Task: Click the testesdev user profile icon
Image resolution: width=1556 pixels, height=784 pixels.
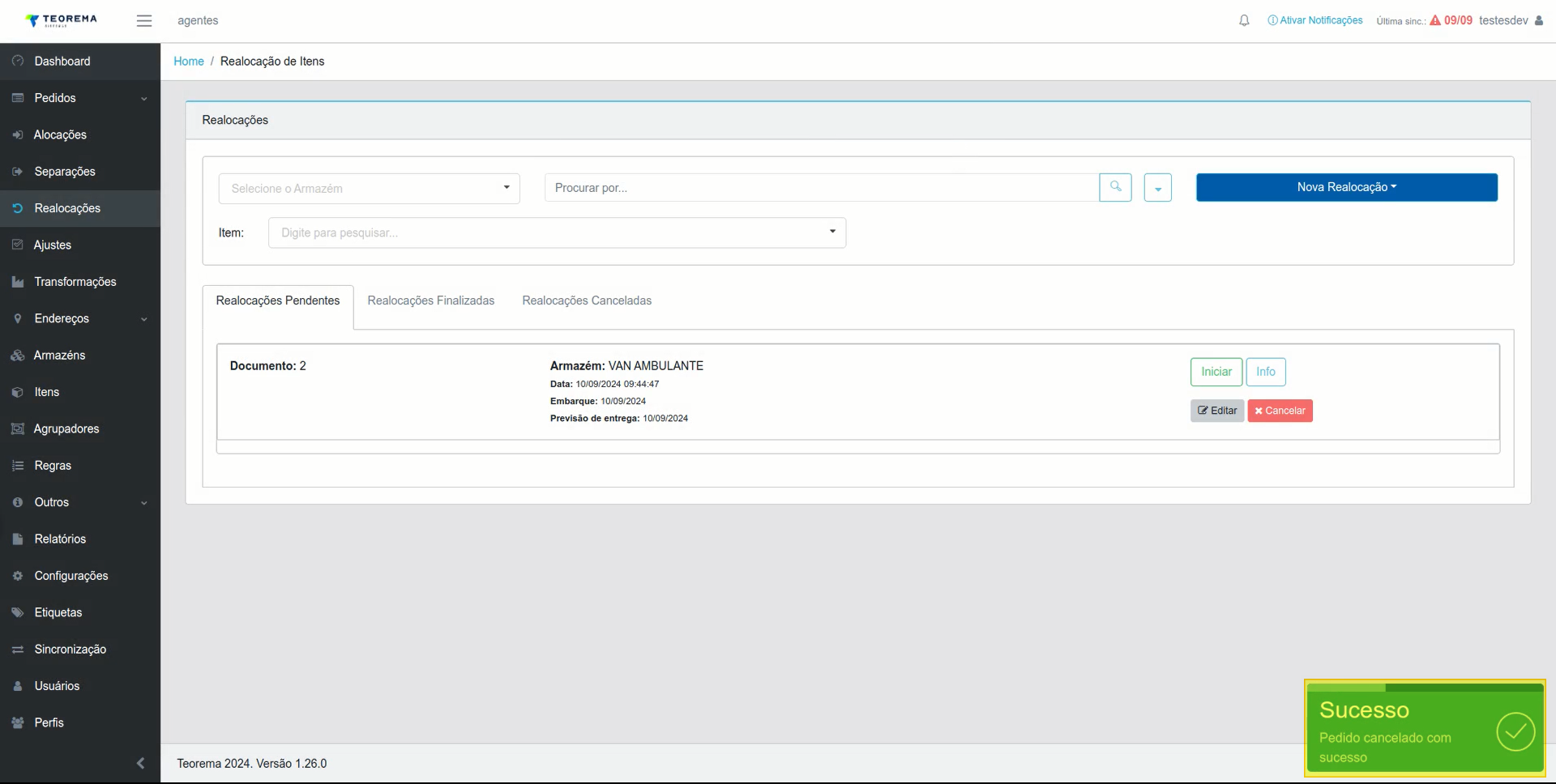Action: (1538, 20)
